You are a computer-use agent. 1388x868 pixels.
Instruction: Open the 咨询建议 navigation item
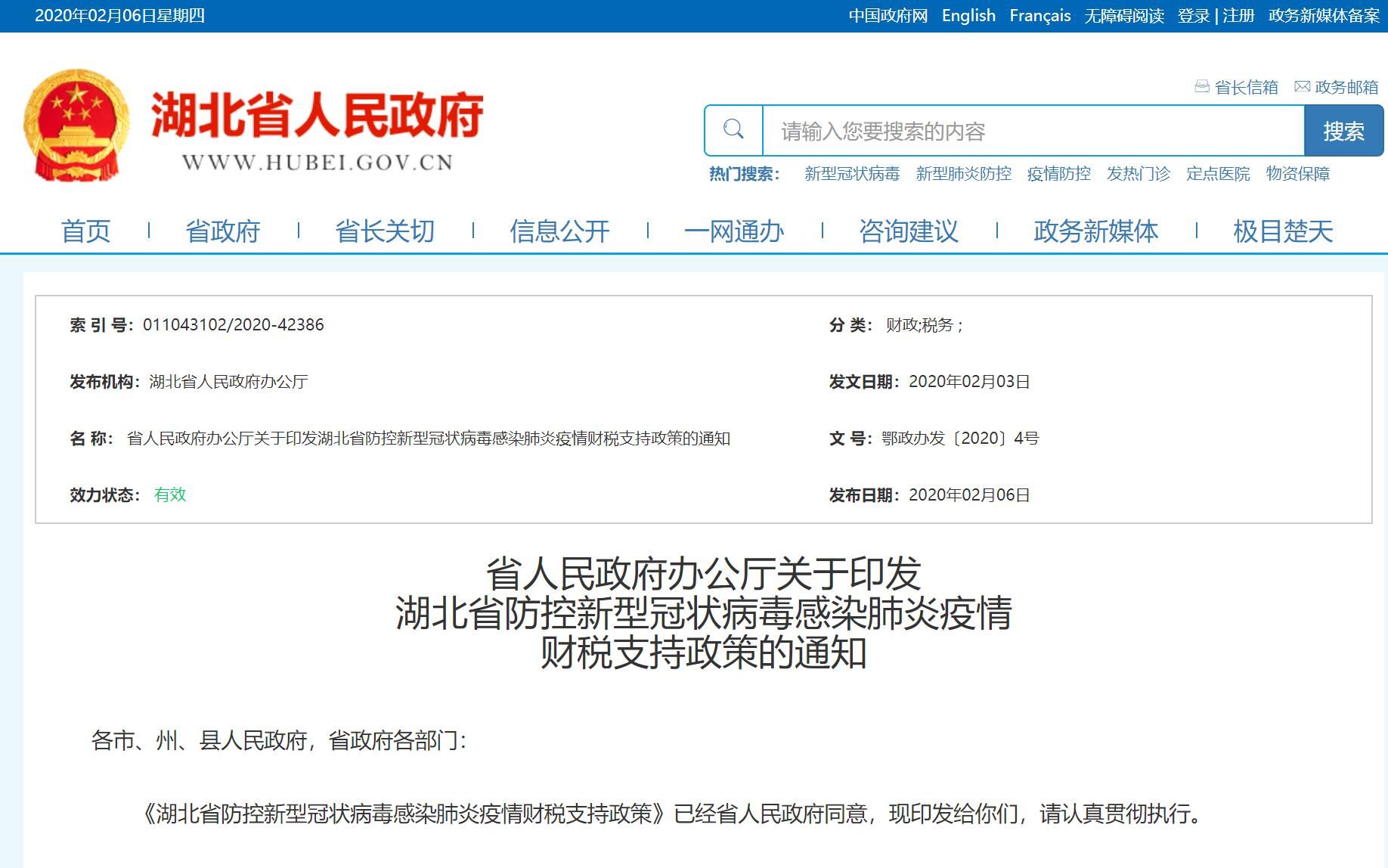(x=909, y=231)
